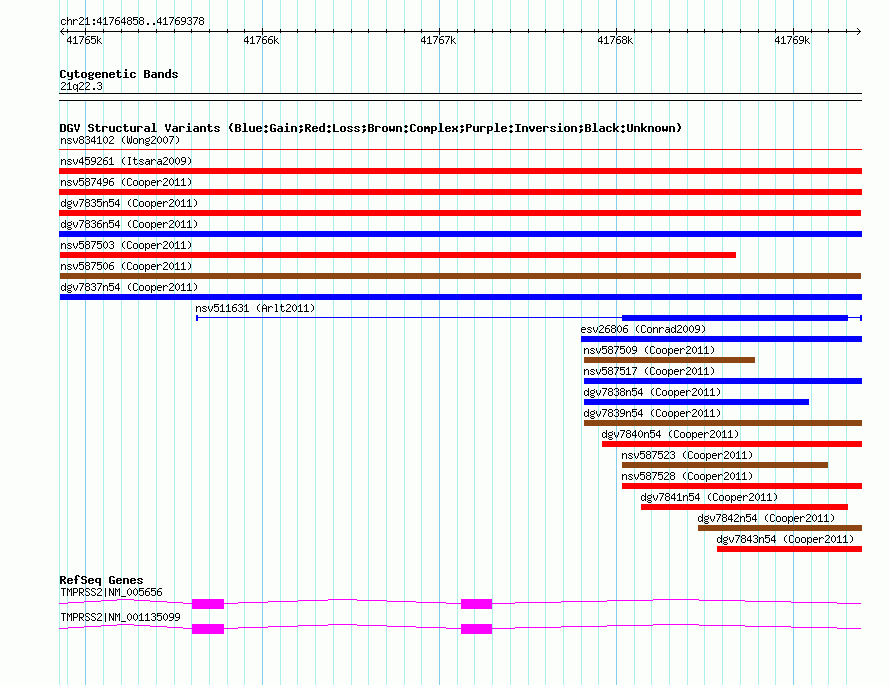Select the nsv587509 brown complex bar
The image size is (890, 685).
(x=669, y=360)
